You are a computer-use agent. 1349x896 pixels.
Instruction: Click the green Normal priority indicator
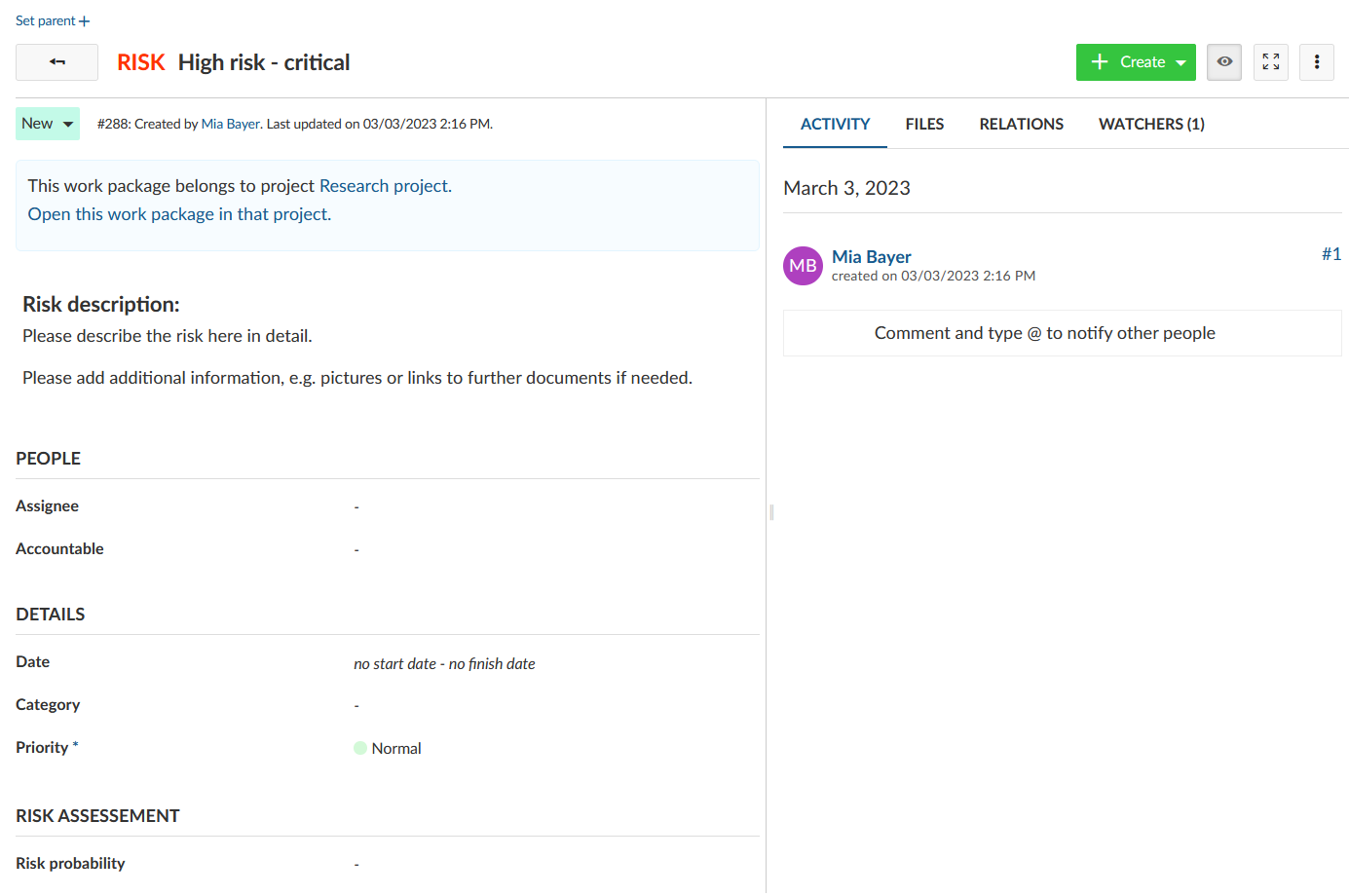(x=360, y=748)
